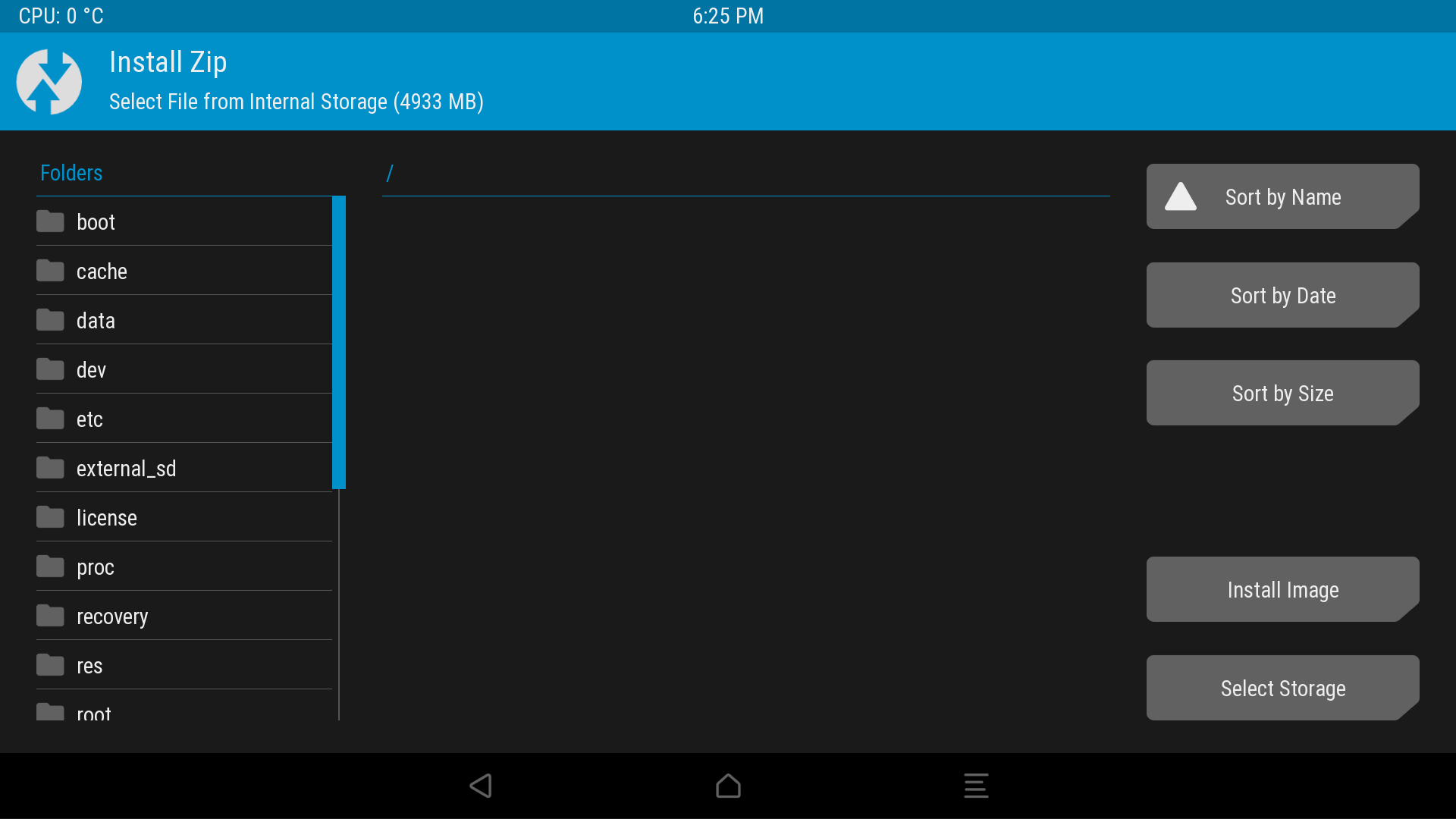Select Sort by Date option
This screenshot has height=819, width=1456.
coord(1283,295)
